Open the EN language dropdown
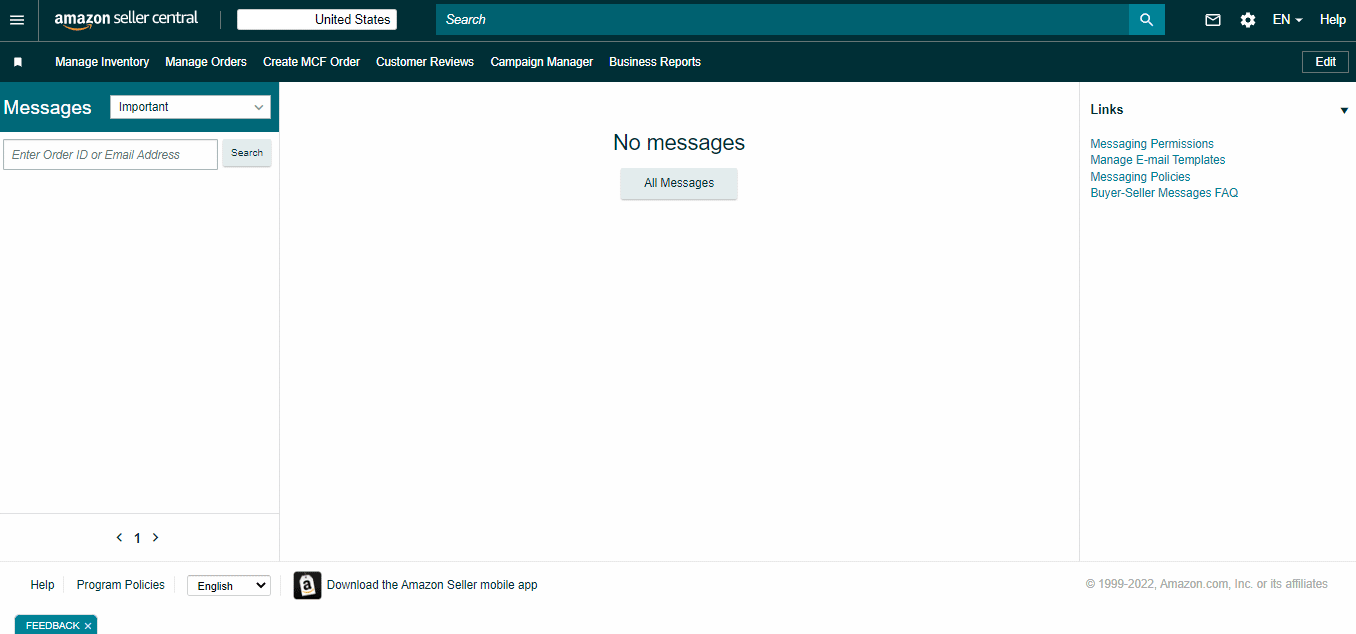Screen dimensions: 1356x634 (x=1287, y=19)
